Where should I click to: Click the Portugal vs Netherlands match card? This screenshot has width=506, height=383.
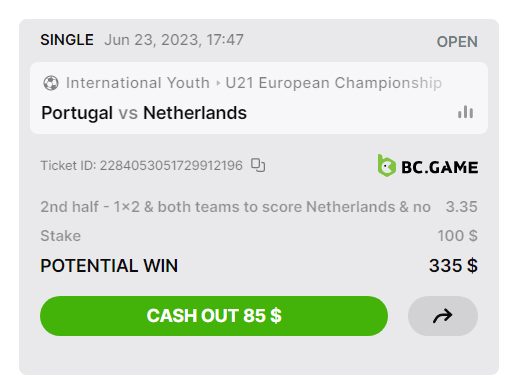pyautogui.click(x=259, y=98)
